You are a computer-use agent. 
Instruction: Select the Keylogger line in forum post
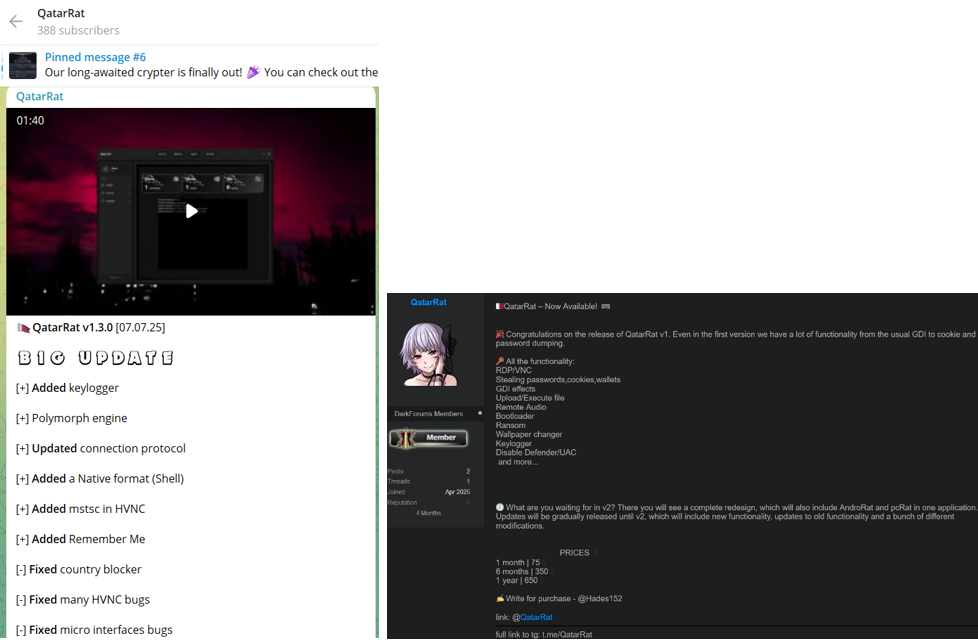click(x=514, y=444)
